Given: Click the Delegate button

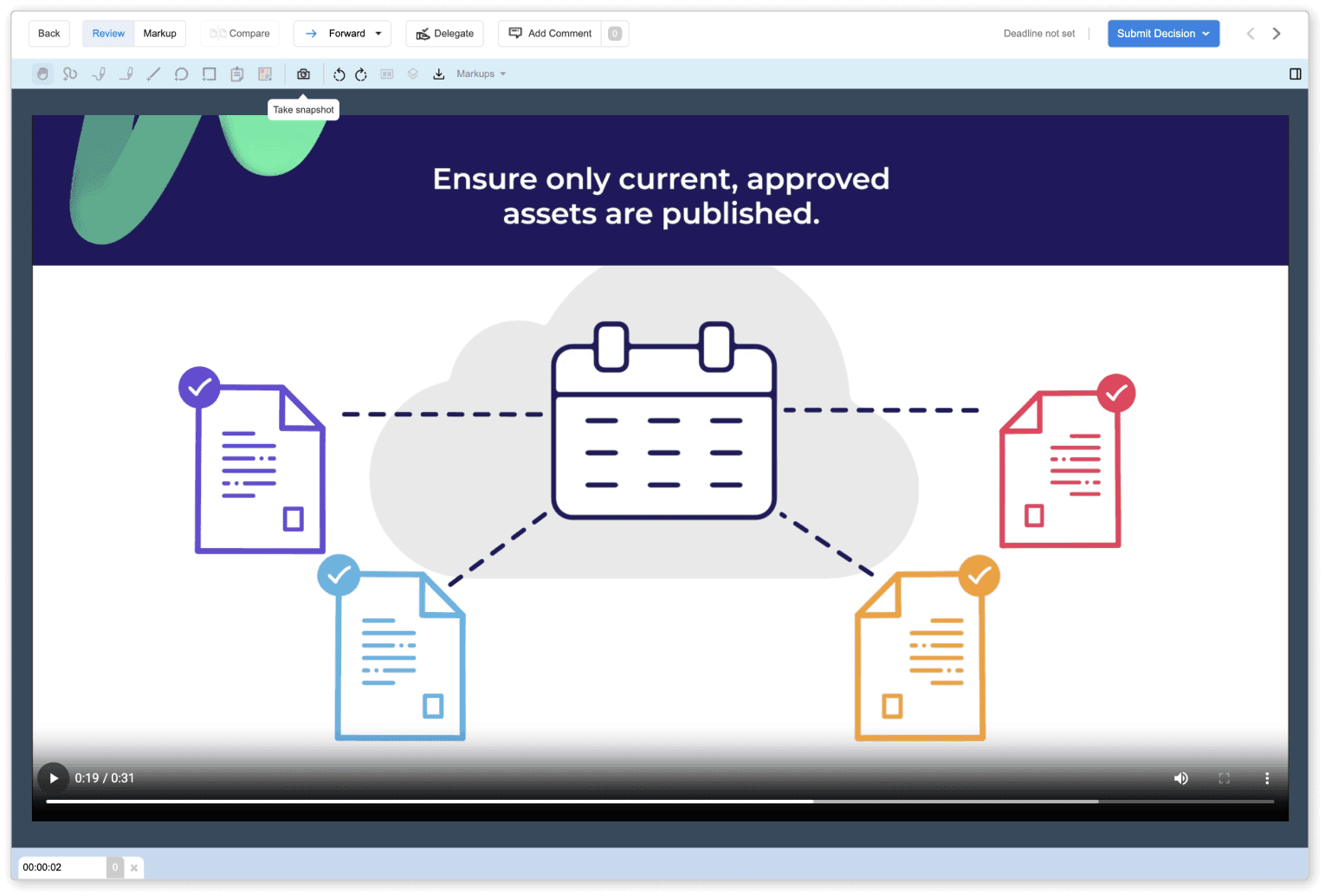Looking at the screenshot, I should (x=444, y=33).
